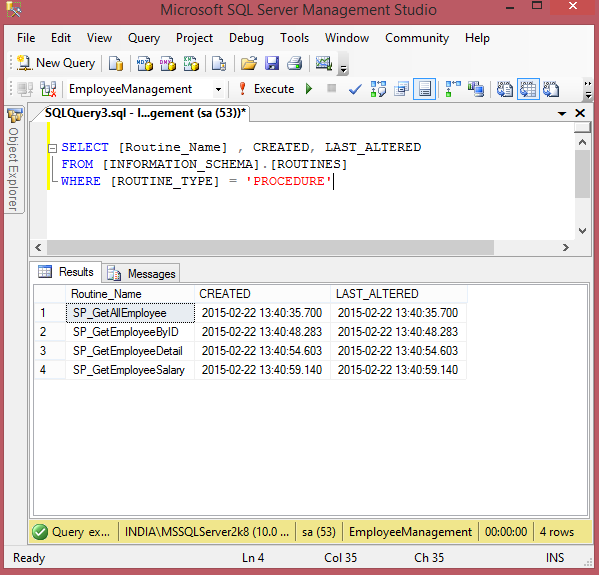Viewport: 599px width, 575px height.
Task: Click the Parse checkmark icon
Action: [x=355, y=89]
